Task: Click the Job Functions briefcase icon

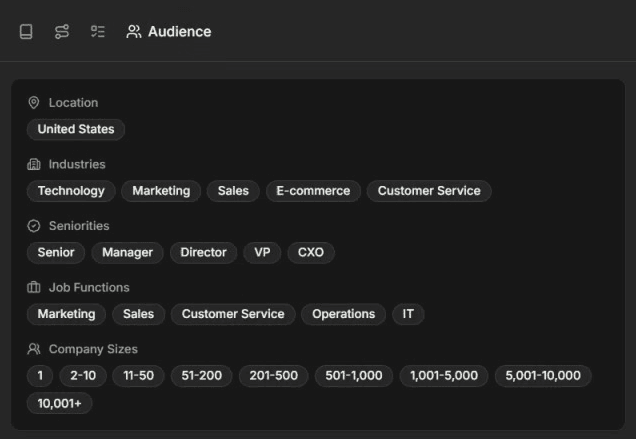Action: click(34, 288)
